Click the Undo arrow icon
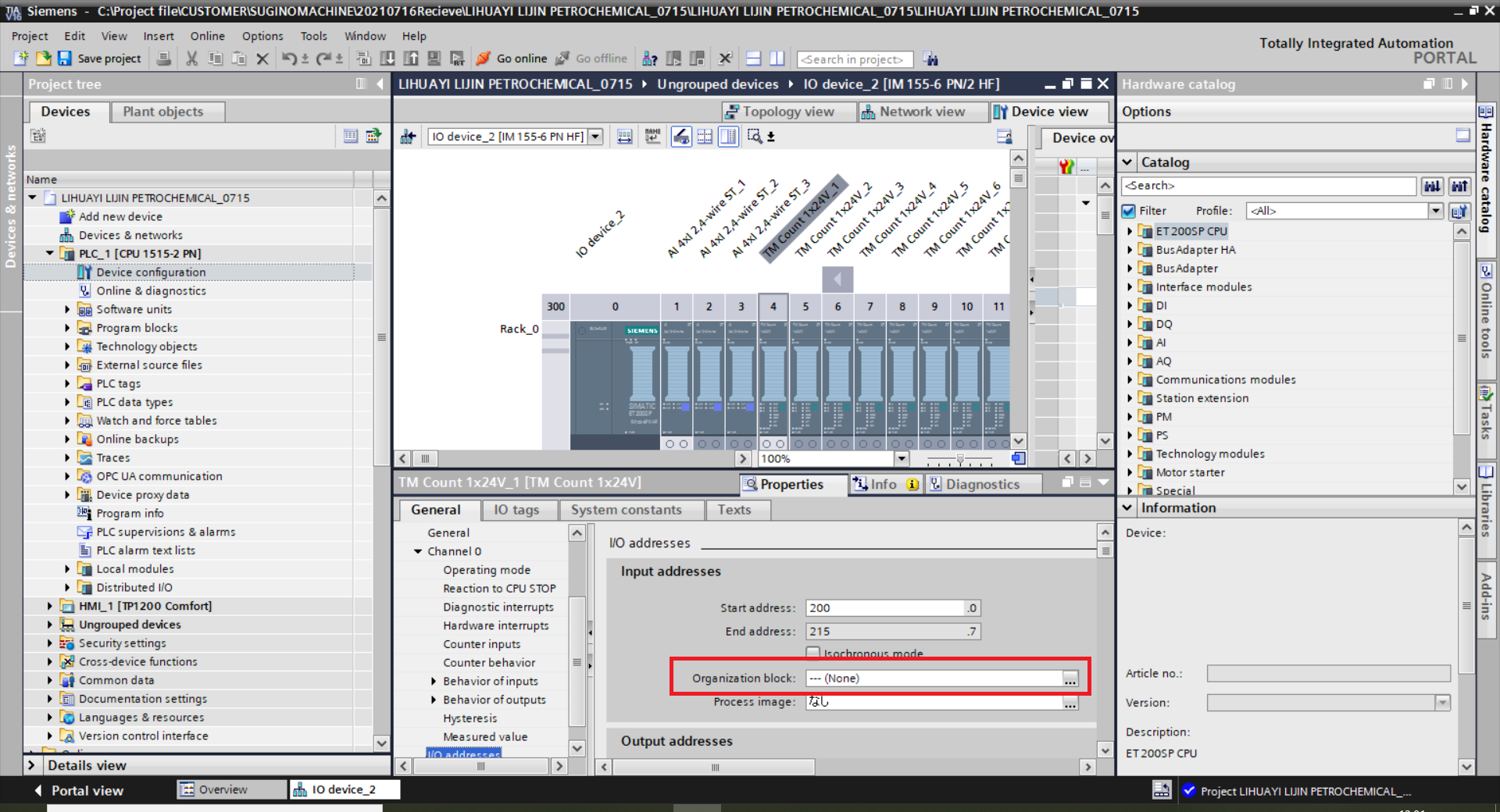1500x812 pixels. [x=289, y=59]
